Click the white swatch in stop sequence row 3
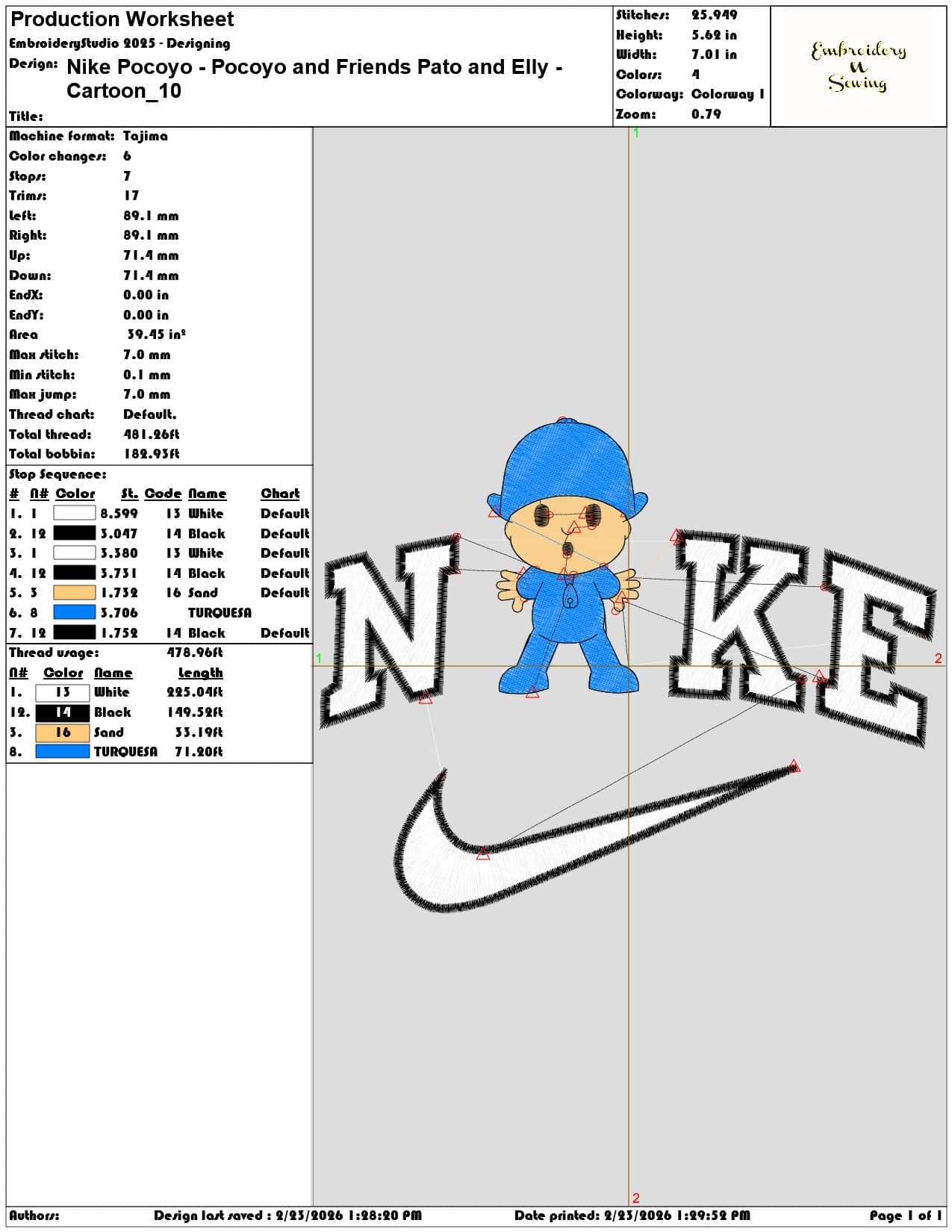 74,553
